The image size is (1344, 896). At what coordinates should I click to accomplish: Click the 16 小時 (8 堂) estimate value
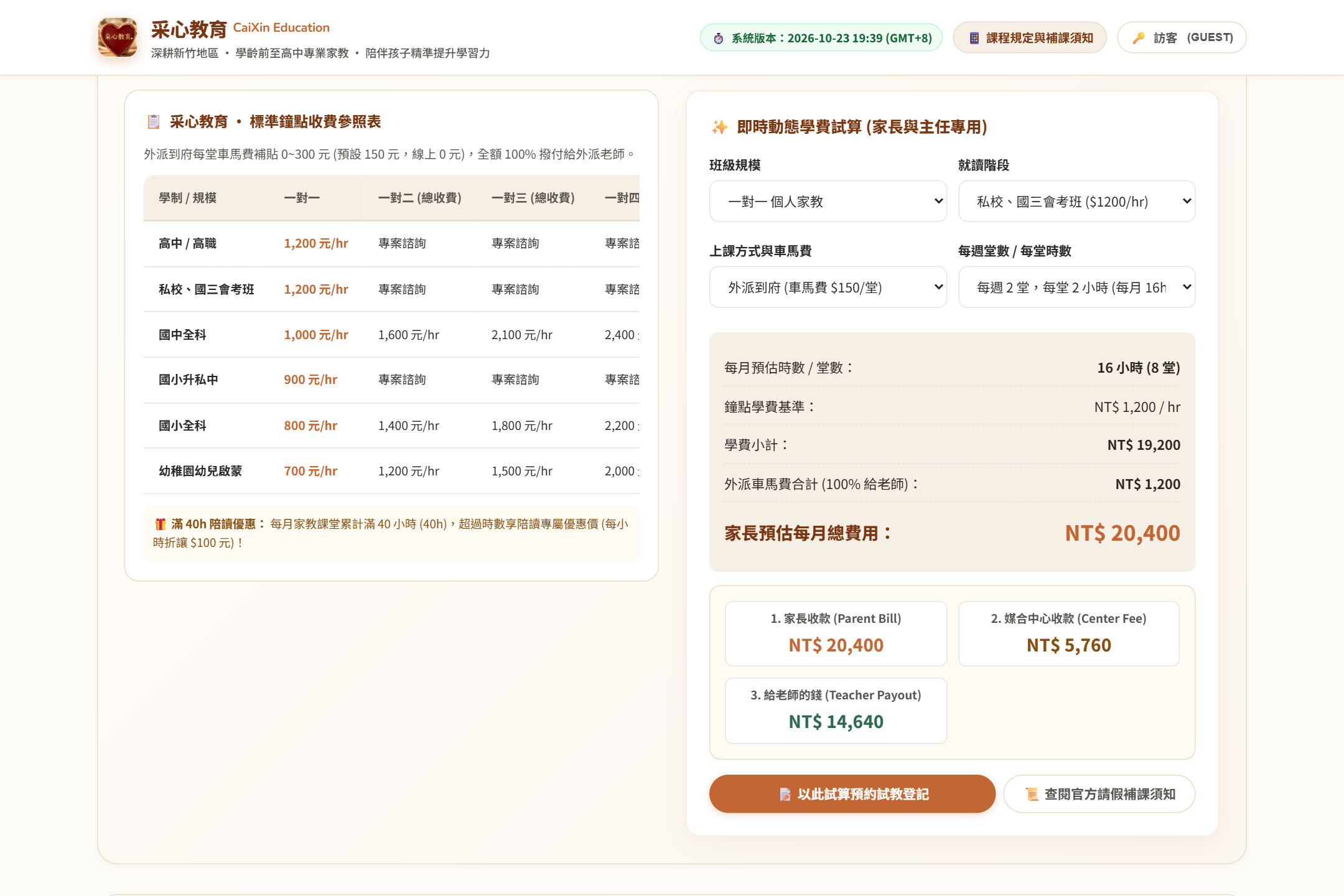[x=1139, y=368]
